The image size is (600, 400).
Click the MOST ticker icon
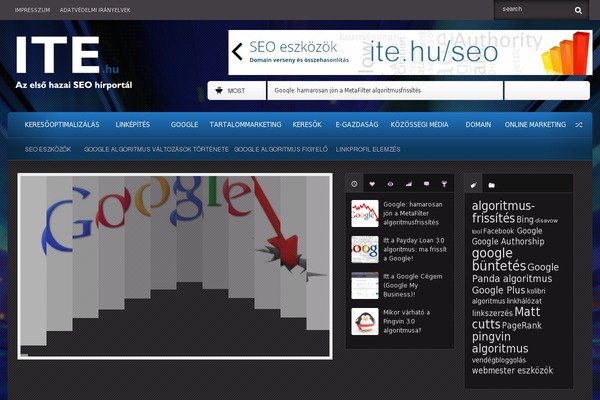pyautogui.click(x=219, y=90)
